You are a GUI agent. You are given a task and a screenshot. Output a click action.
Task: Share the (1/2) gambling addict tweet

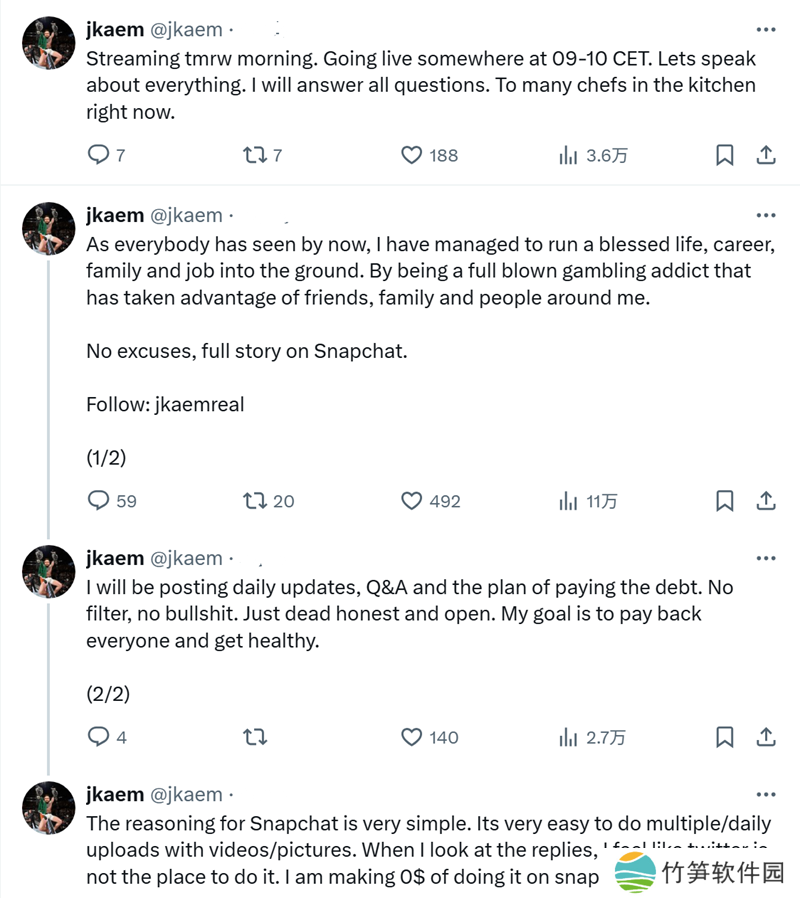pyautogui.click(x=765, y=501)
